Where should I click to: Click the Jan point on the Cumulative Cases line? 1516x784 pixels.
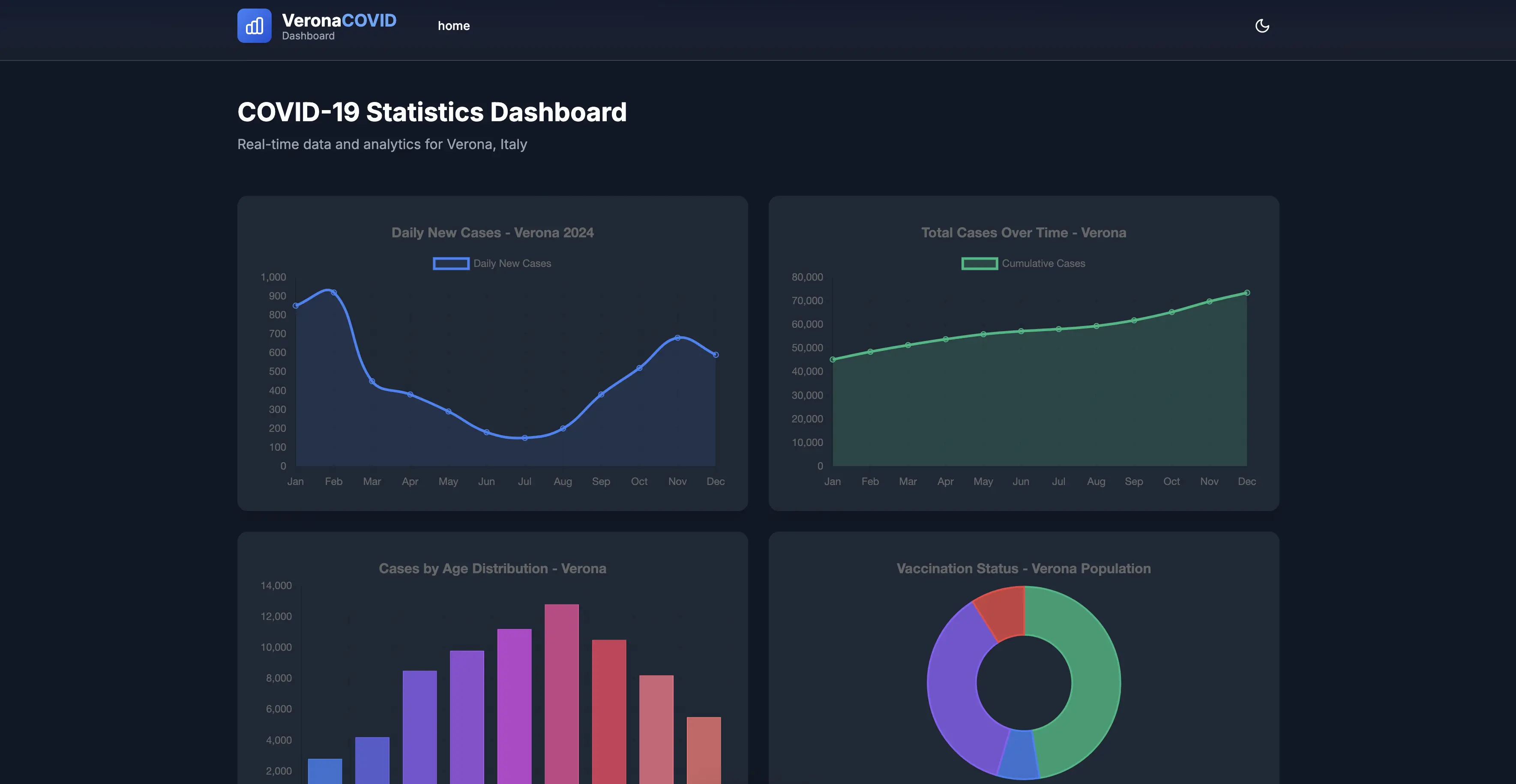click(x=833, y=359)
